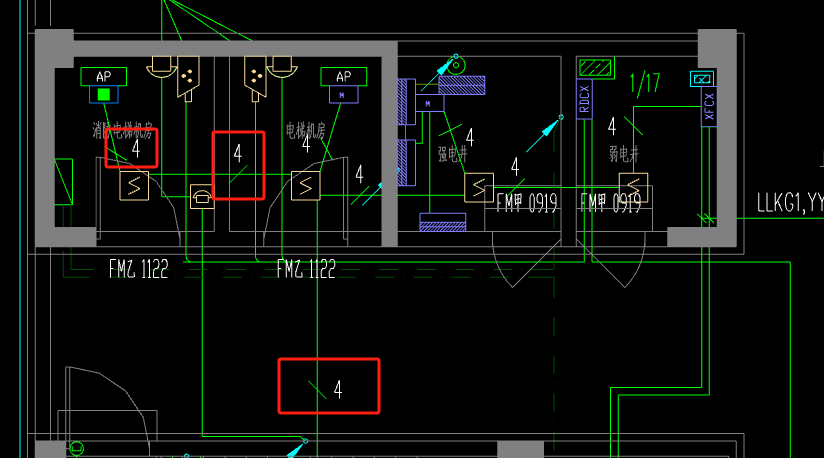
Task: Select the emergency lamp symbol in 消防电梯机房
Action: point(161,67)
